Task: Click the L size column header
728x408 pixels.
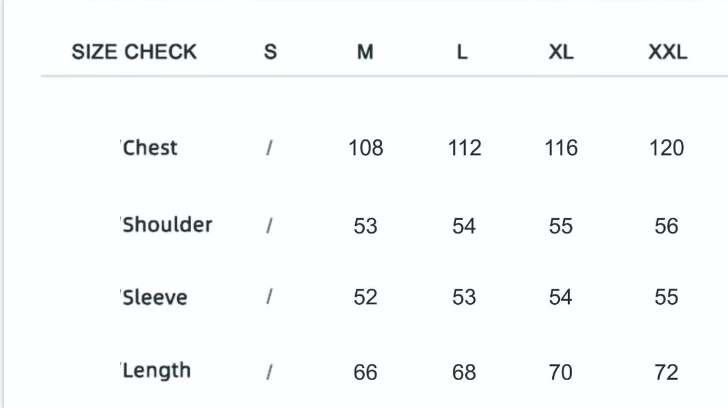Action: click(462, 53)
